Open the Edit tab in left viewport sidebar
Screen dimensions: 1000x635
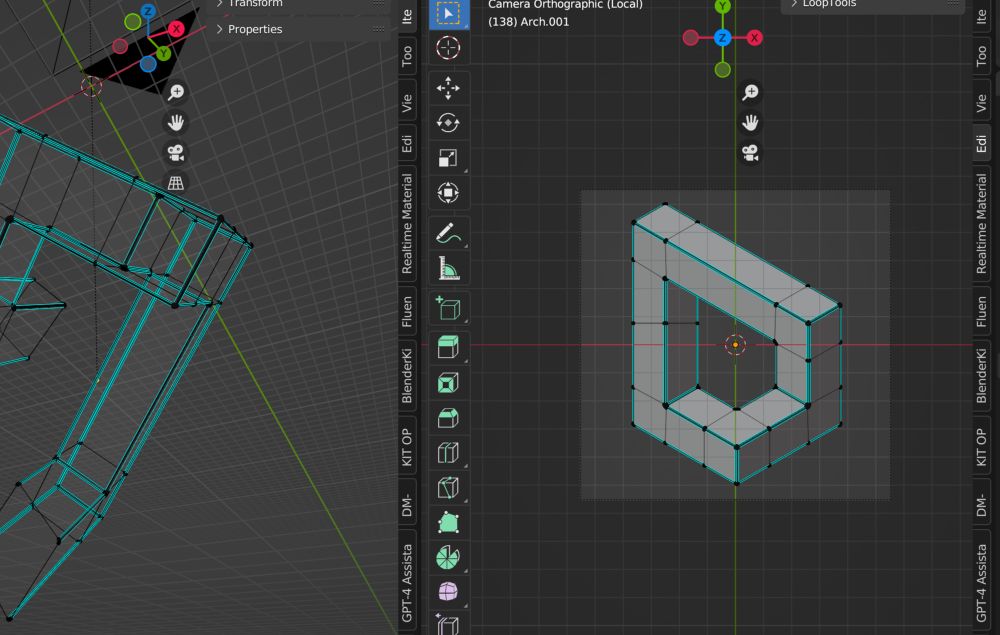(x=407, y=143)
